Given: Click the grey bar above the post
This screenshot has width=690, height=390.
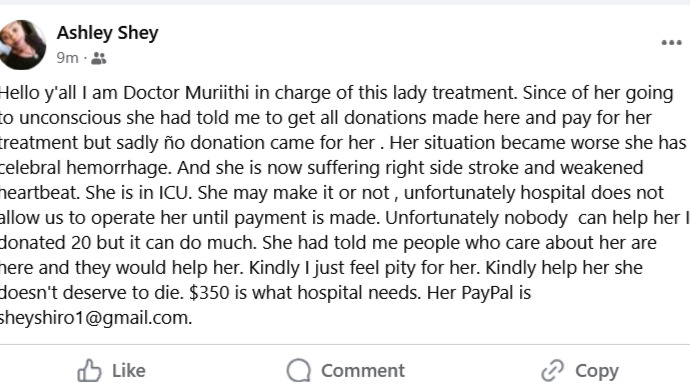Looking at the screenshot, I should [x=345, y=2].
